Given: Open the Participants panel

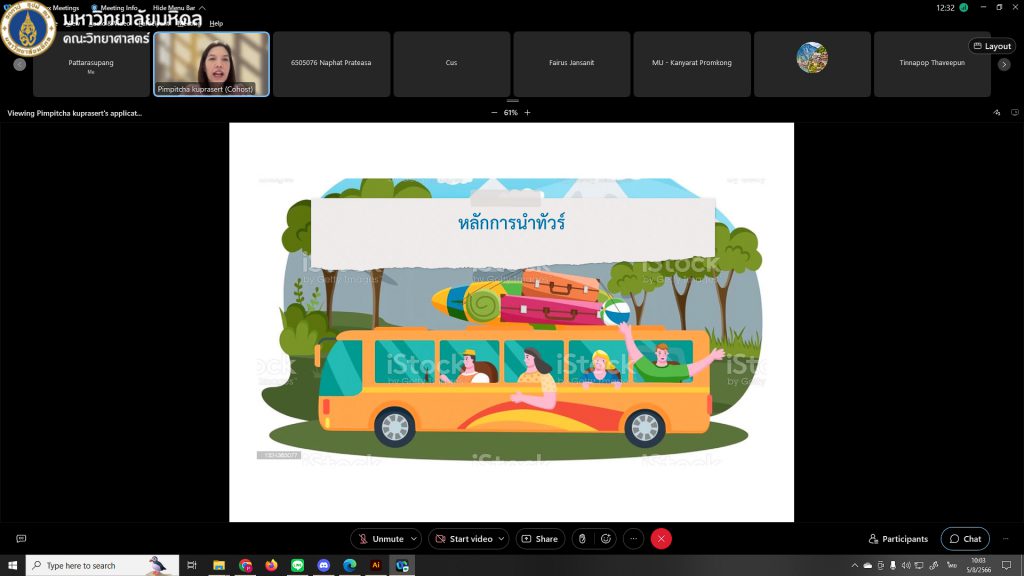Looking at the screenshot, I should pos(898,539).
